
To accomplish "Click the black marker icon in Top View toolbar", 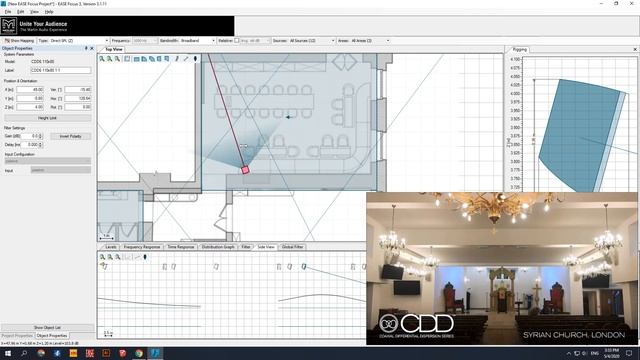I will point(195,59).
